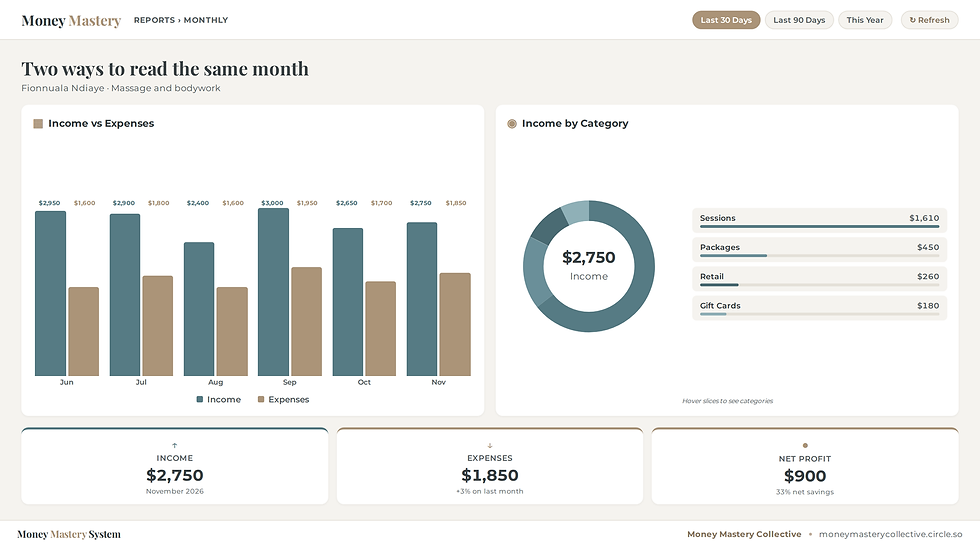Click the Fionnuala Ndiaye subtitle
Viewport: 980px width, 547px height.
pos(121,88)
